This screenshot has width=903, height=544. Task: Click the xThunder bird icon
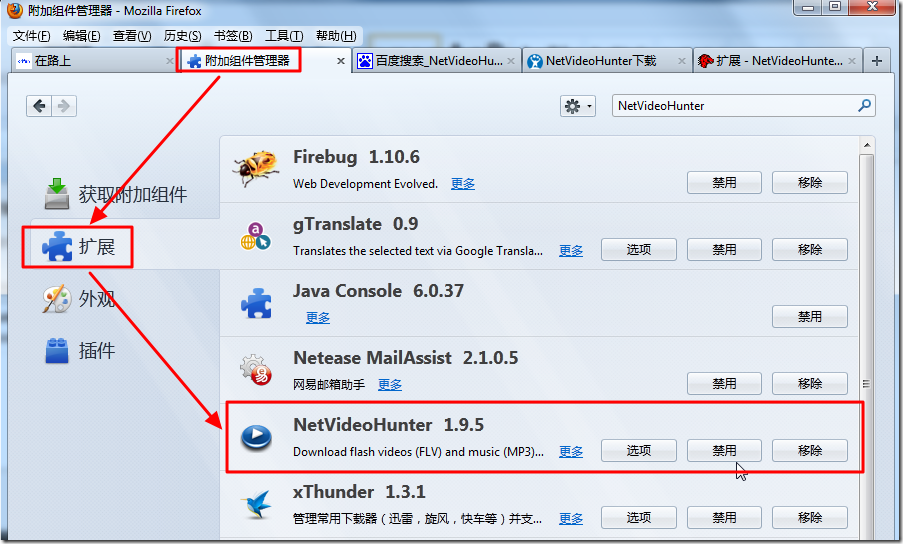pyautogui.click(x=256, y=504)
